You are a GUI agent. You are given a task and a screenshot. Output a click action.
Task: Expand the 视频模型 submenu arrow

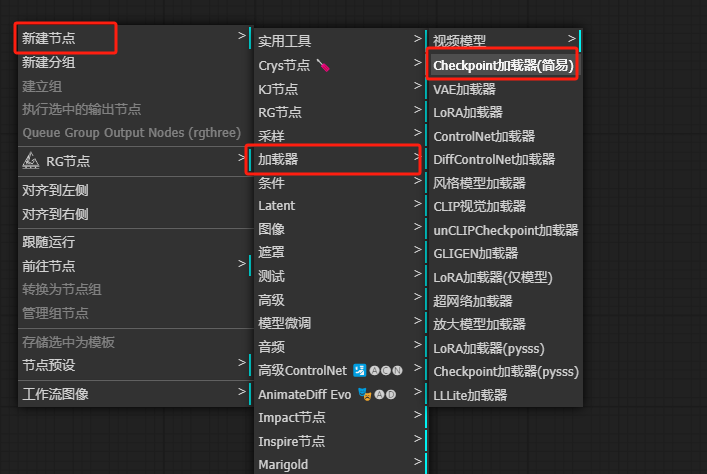pos(572,39)
